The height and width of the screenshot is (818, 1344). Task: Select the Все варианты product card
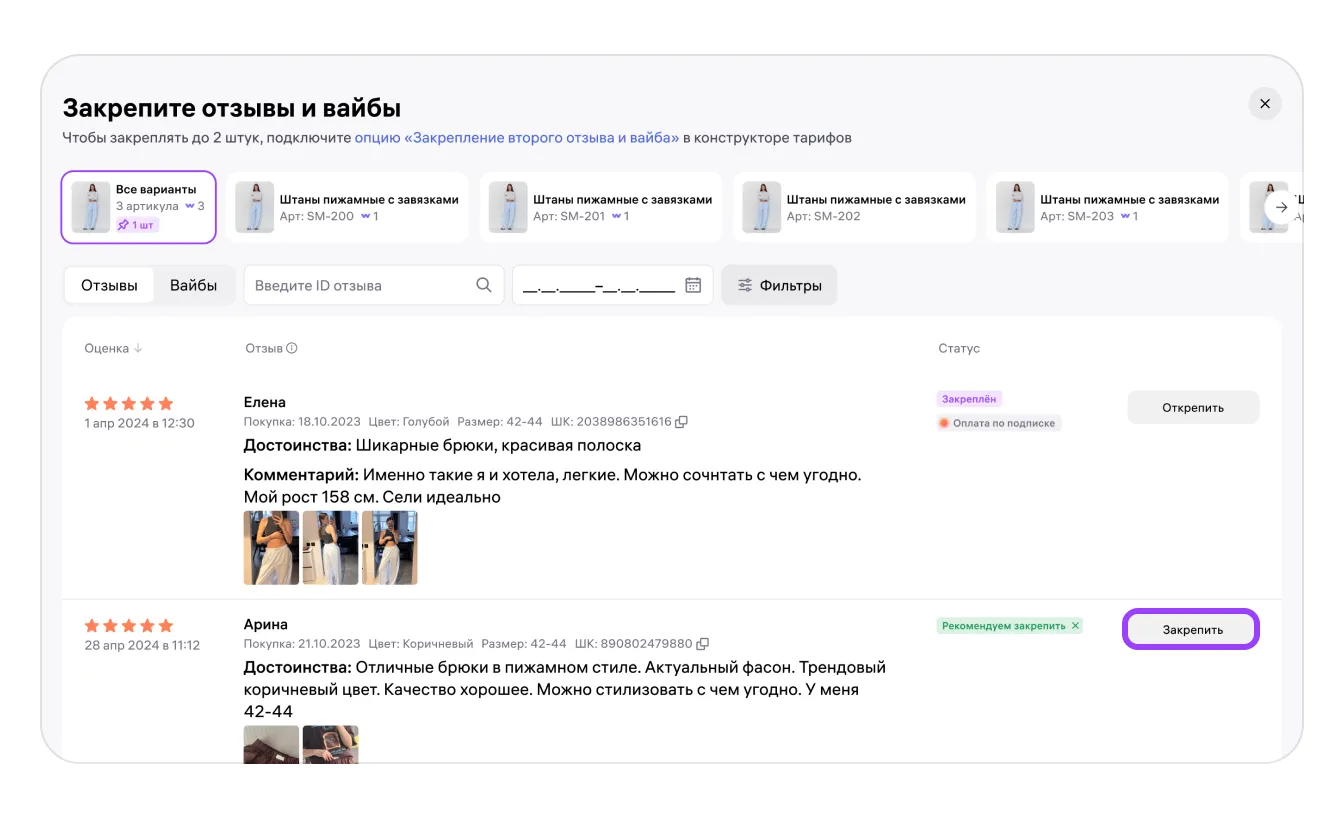139,207
